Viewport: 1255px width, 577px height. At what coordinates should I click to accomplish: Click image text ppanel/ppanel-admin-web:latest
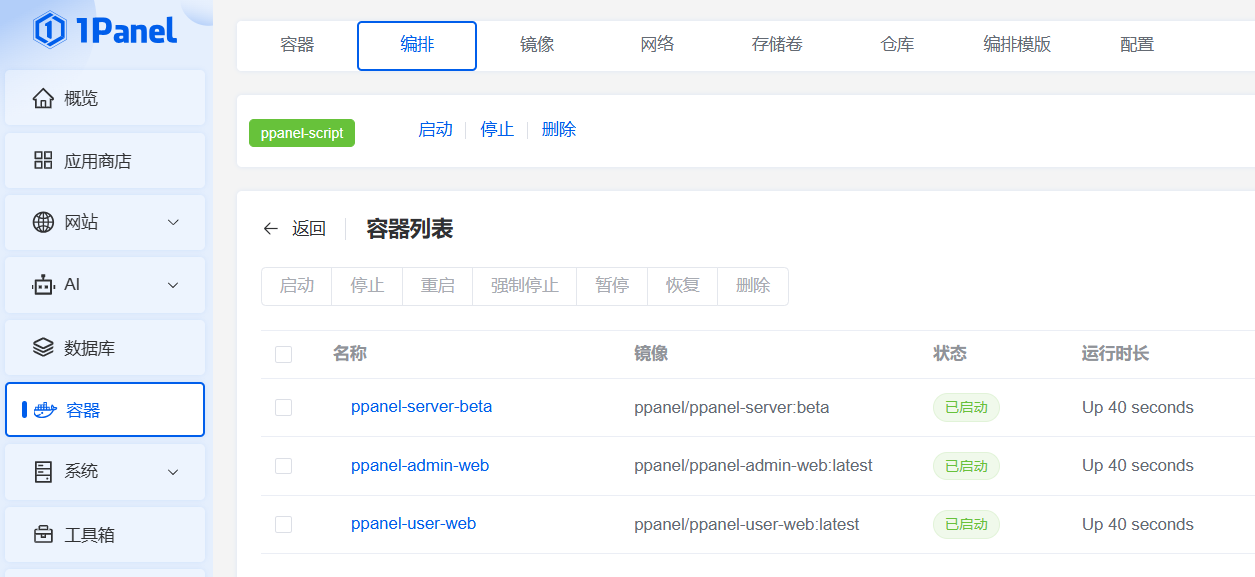click(753, 466)
